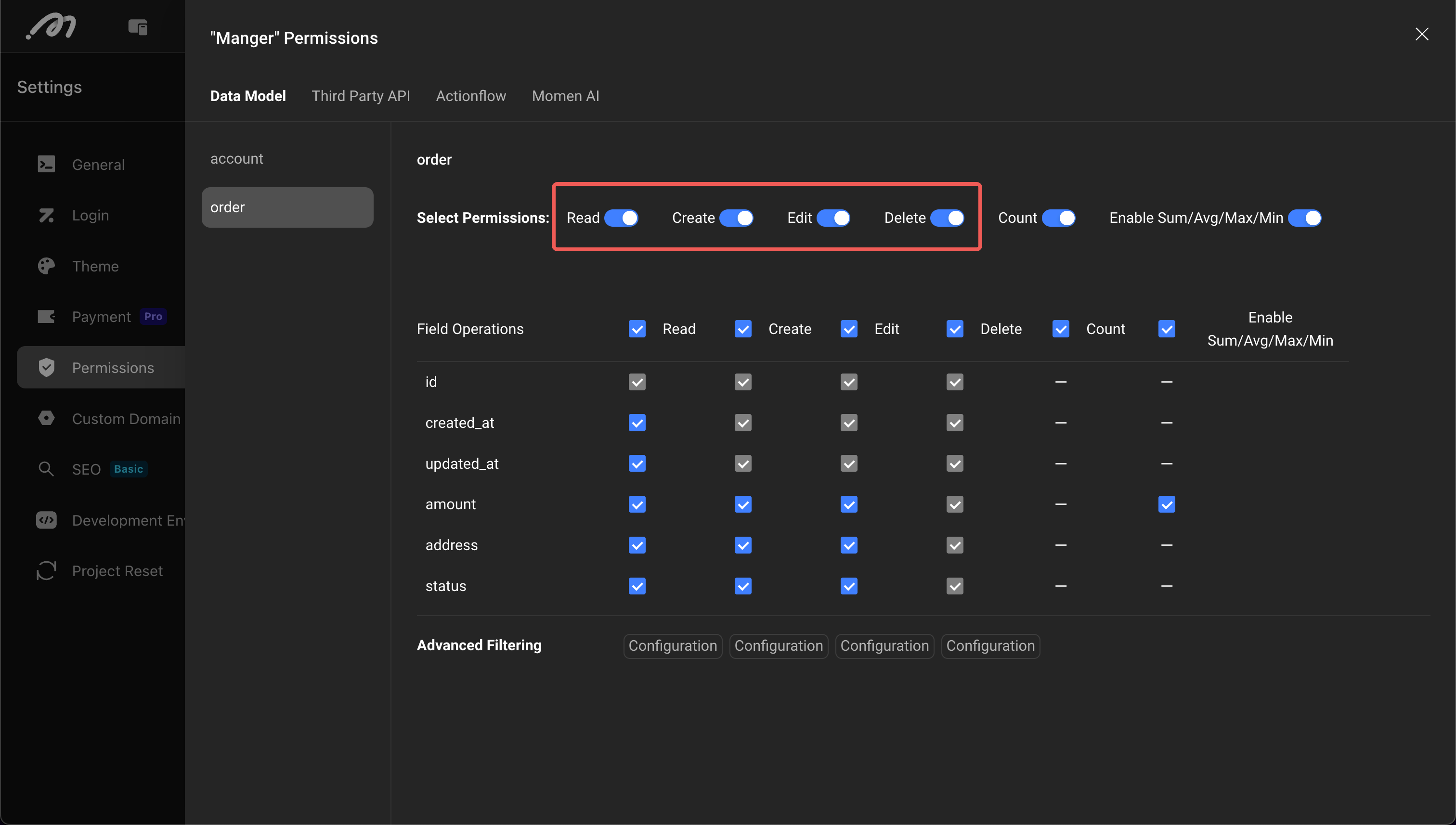Toggle the Delete permission switch
The width and height of the screenshot is (1456, 825).
[x=947, y=218]
